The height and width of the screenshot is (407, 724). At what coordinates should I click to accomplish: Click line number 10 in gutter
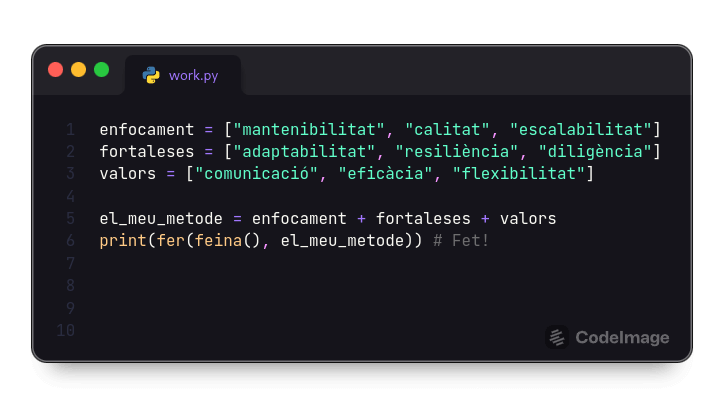coord(66,330)
